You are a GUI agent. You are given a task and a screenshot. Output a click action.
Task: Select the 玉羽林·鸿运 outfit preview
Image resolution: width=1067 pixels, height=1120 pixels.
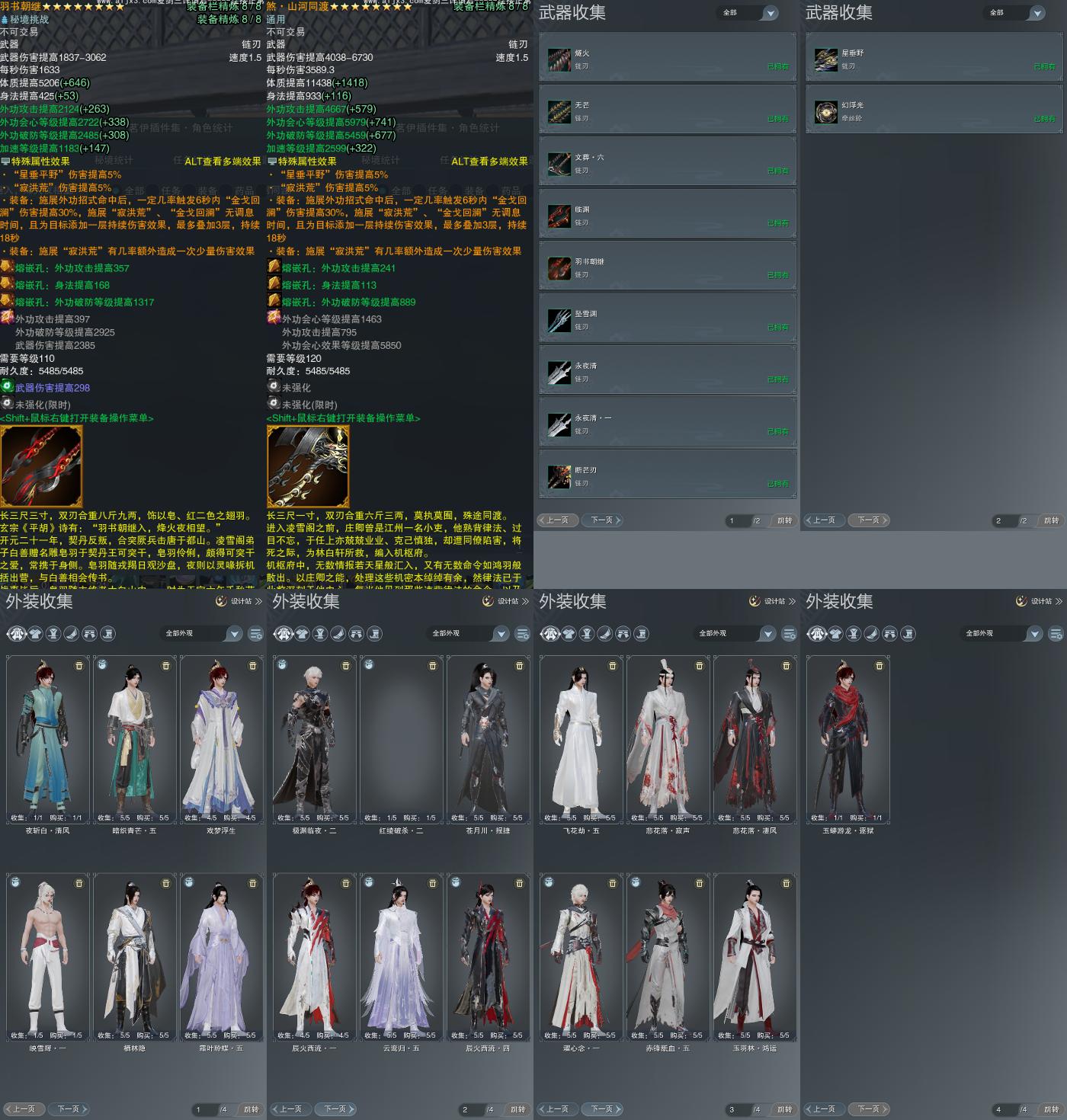tap(755, 957)
